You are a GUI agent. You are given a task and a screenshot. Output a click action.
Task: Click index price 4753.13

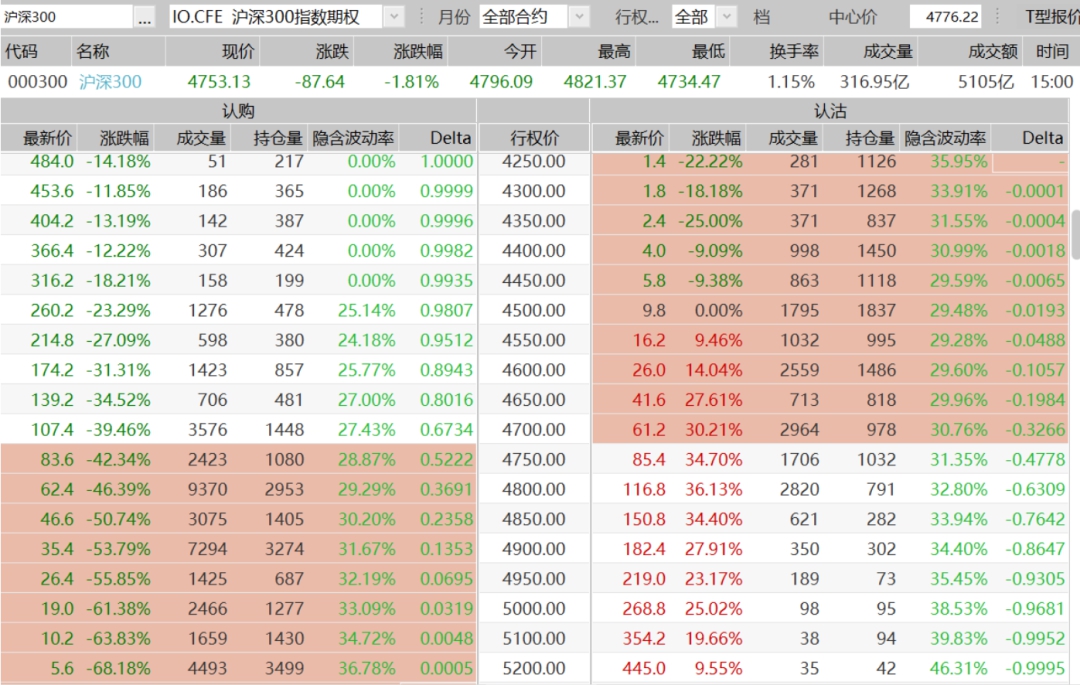pos(219,82)
